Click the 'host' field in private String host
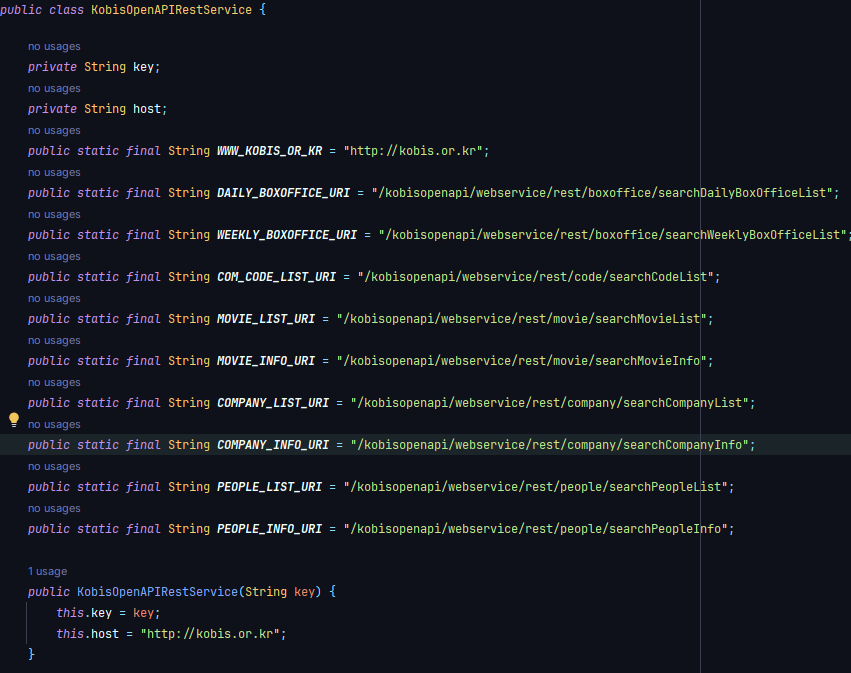Viewport: 851px width, 673px height. (147, 109)
